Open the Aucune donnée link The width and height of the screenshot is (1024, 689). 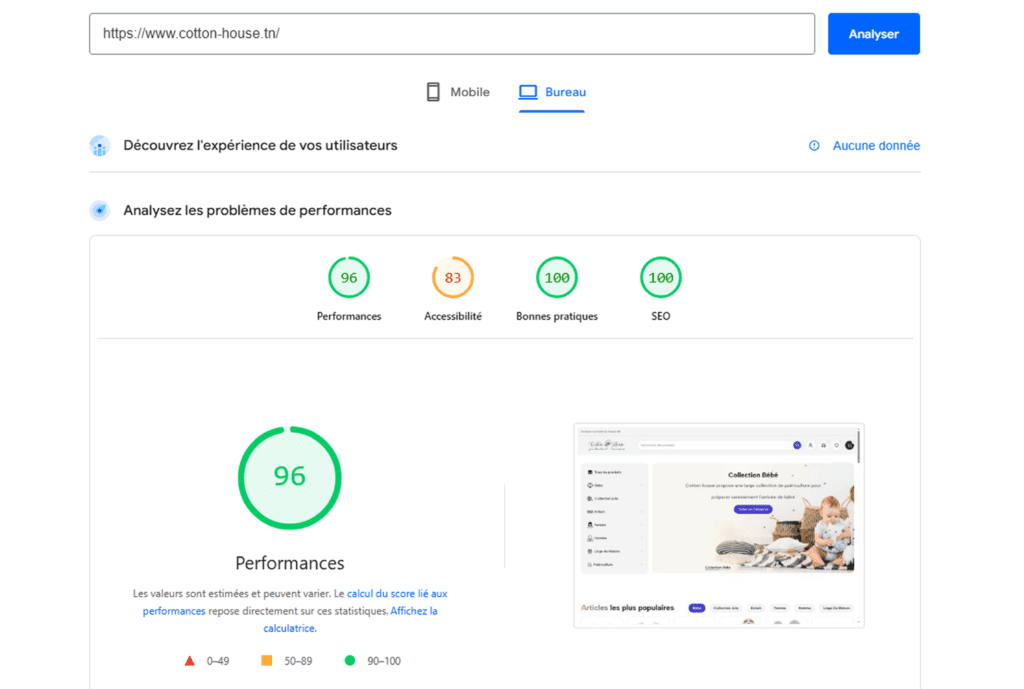coord(876,146)
